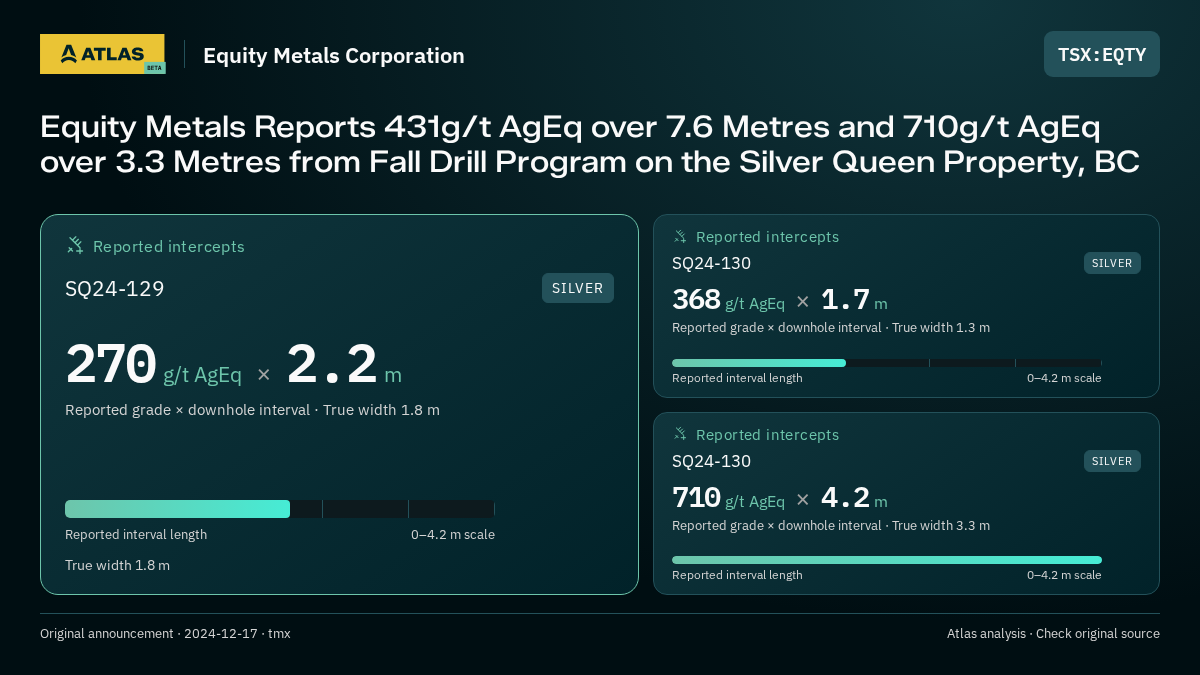Click the SILVER tag on SQ24-129 card
Image resolution: width=1200 pixels, height=675 pixels.
[578, 288]
